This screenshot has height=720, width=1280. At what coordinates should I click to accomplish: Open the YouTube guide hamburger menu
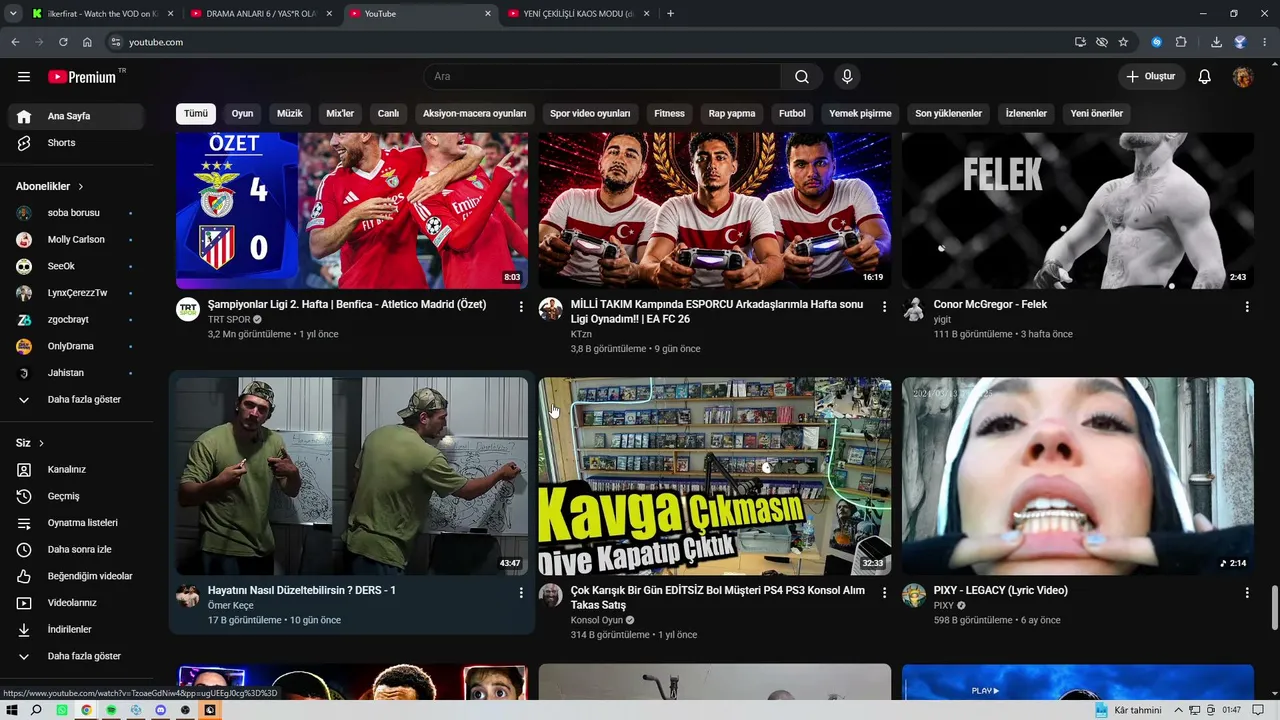24,77
